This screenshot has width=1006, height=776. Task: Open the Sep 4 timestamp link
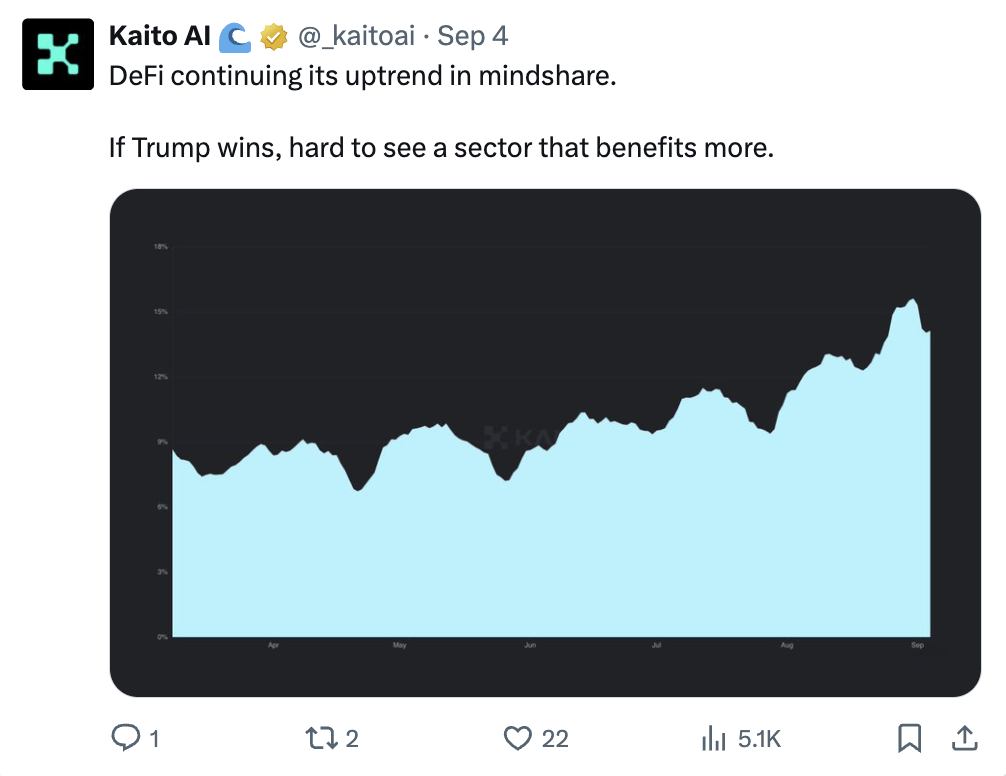(x=473, y=37)
